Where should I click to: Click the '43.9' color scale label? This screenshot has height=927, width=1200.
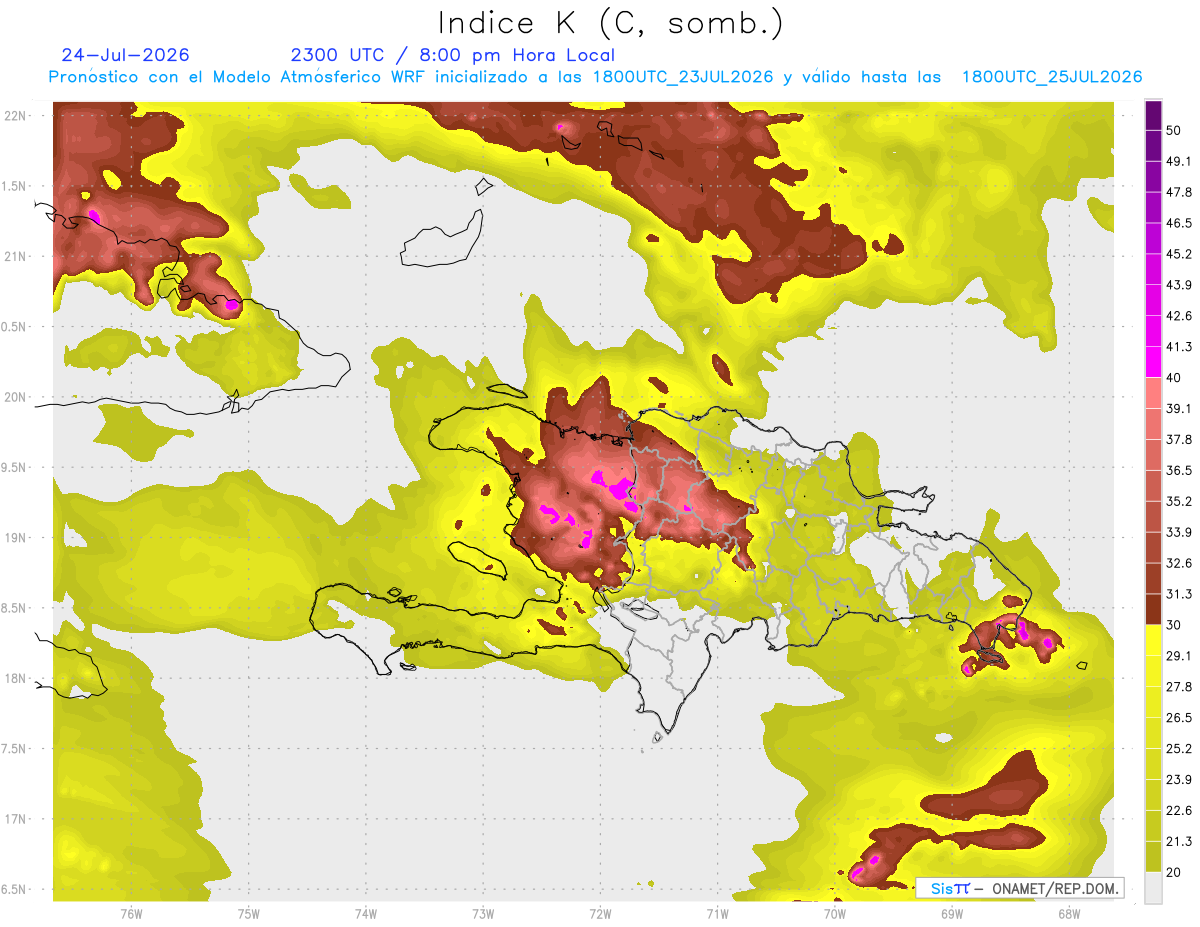tap(1179, 285)
